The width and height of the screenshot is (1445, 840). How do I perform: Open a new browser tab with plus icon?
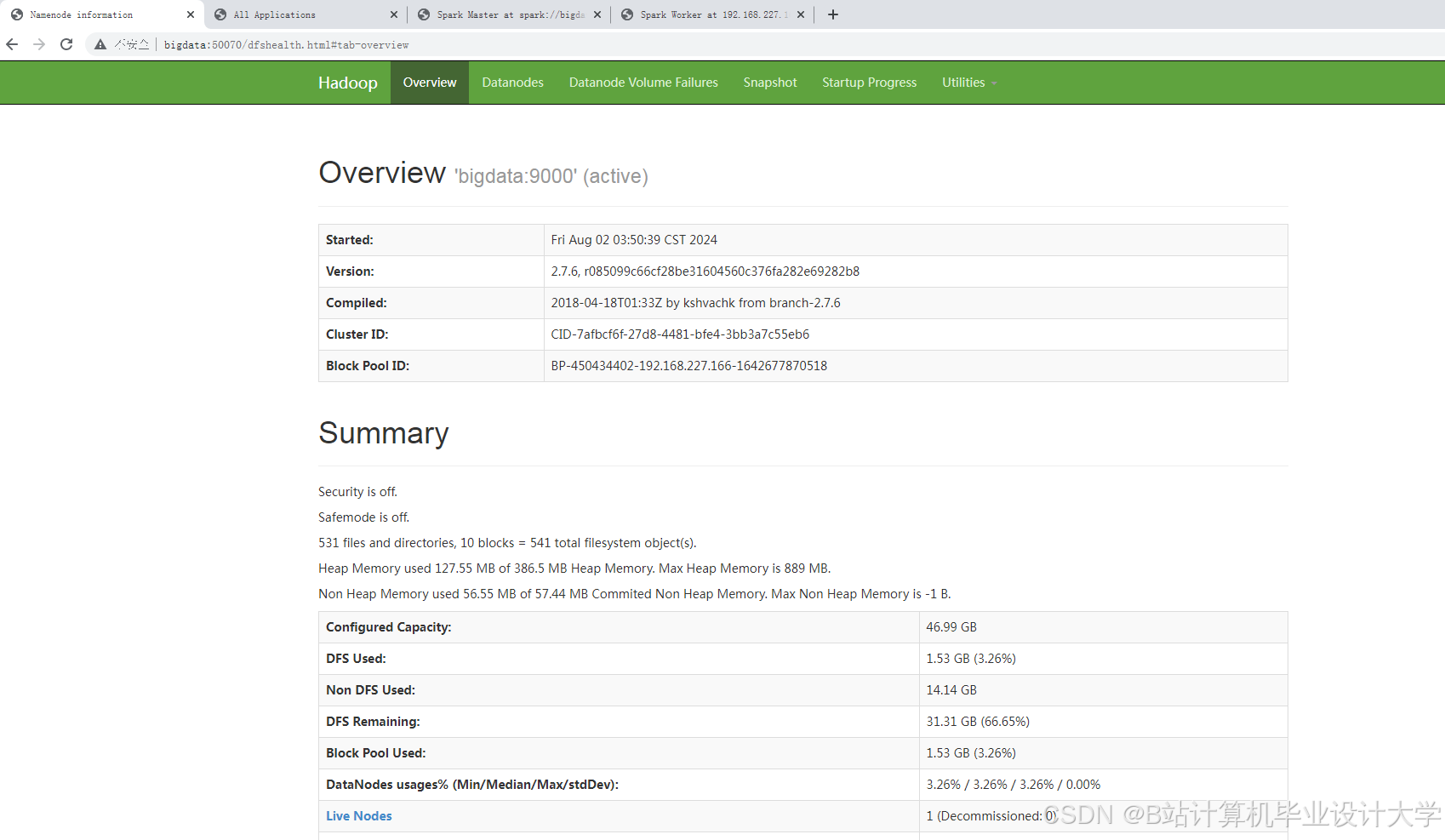coord(833,14)
